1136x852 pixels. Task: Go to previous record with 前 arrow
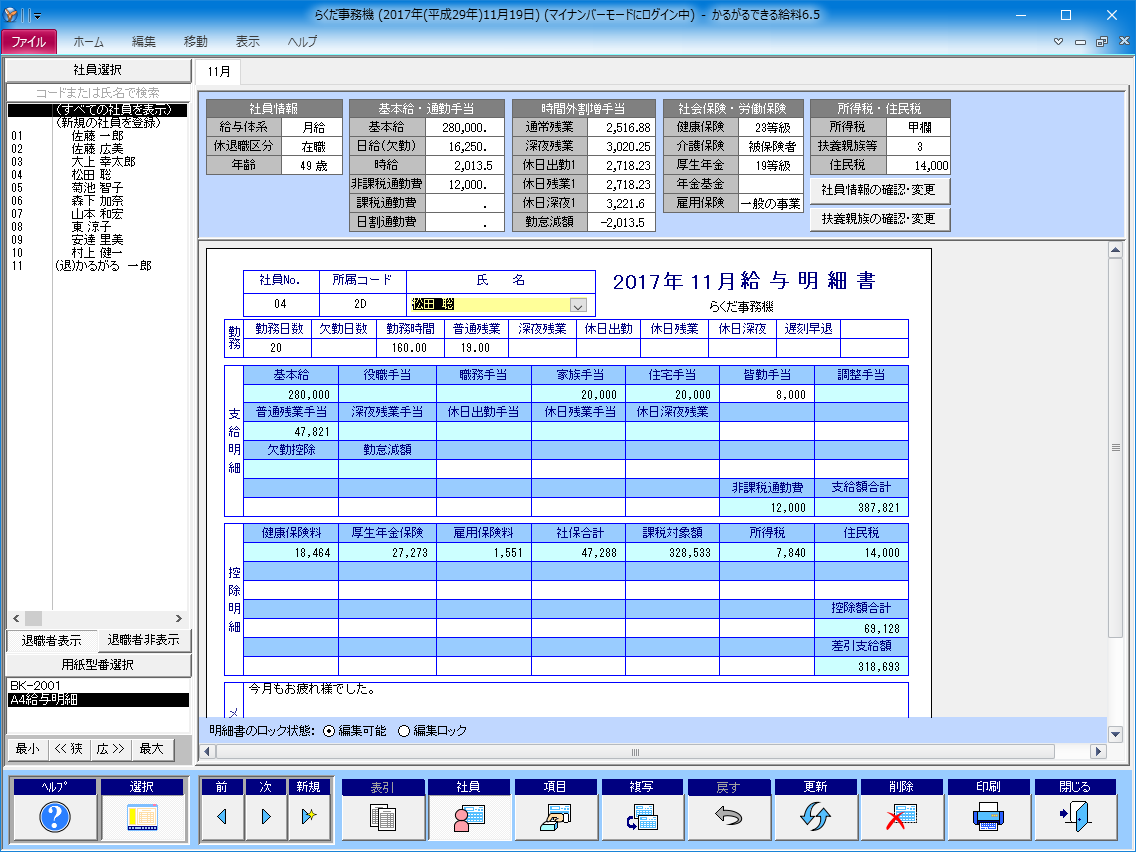click(222, 817)
